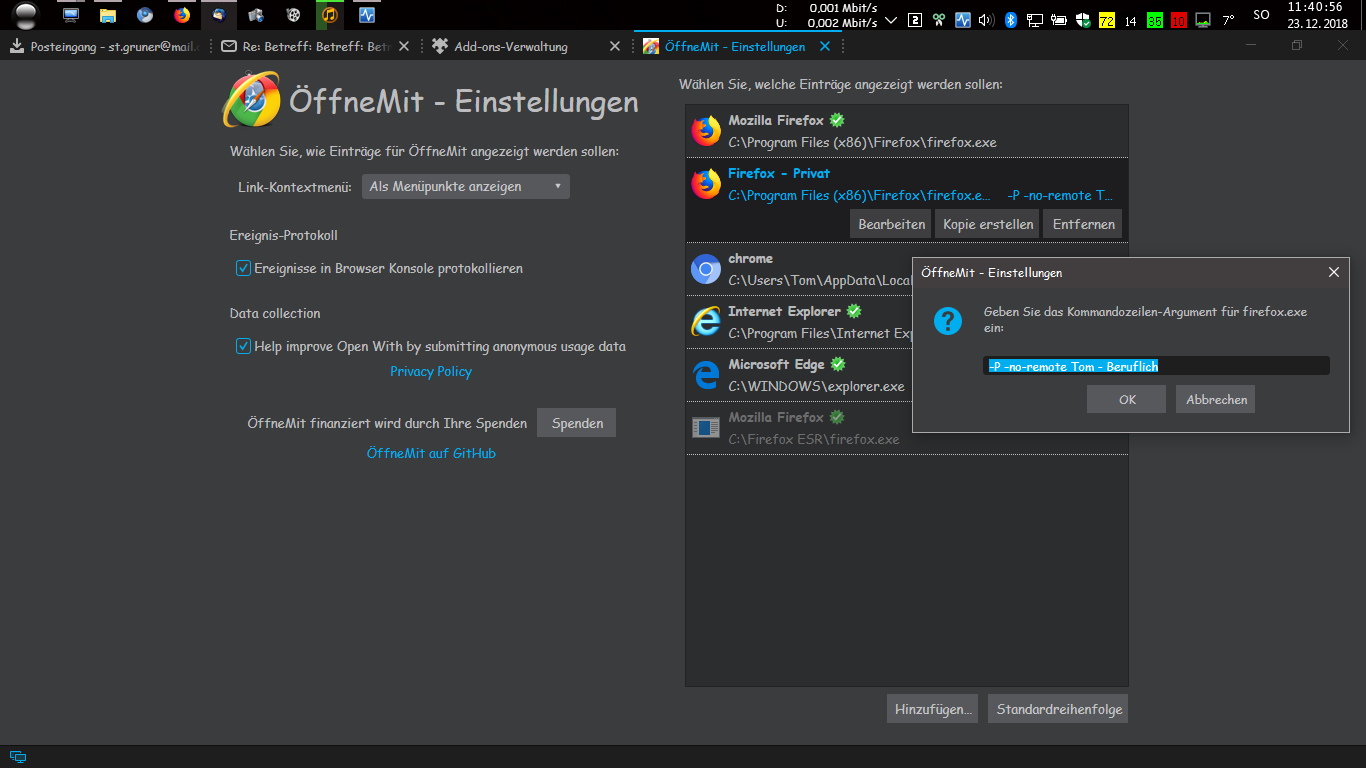Close the Add-ons-Verwaltung tab
The width and height of the screenshot is (1366, 768).
tap(615, 46)
